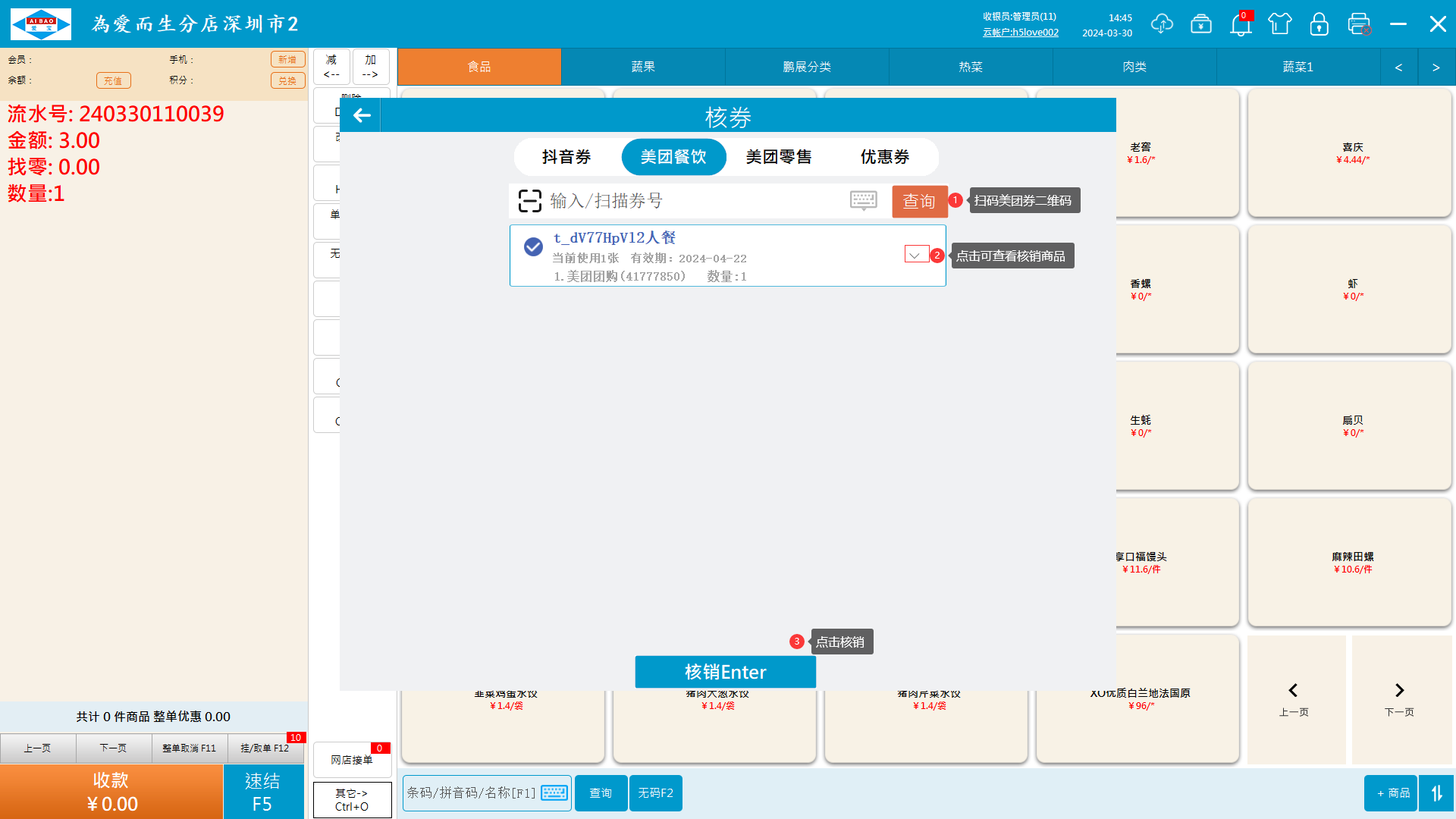Screen dimensions: 1456x819
Task: Open keyboard icon in barcode search box
Action: tap(554, 792)
